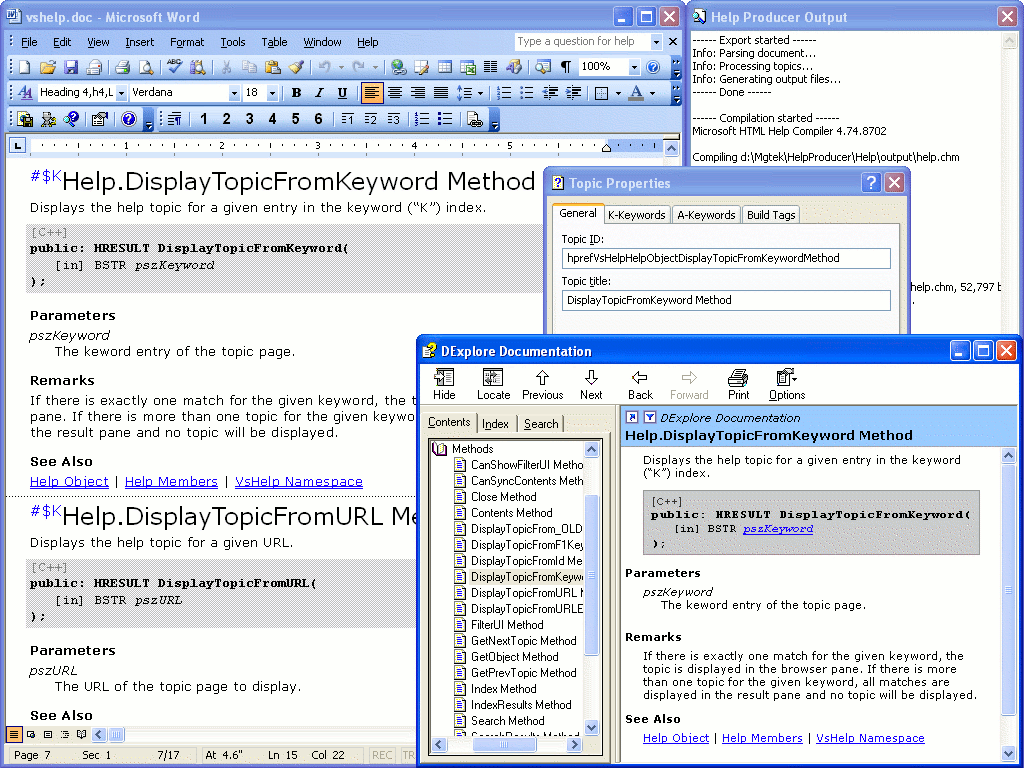This screenshot has width=1024, height=768.
Task: Click 'Help Object' link in Word document
Action: pyautogui.click(x=69, y=481)
